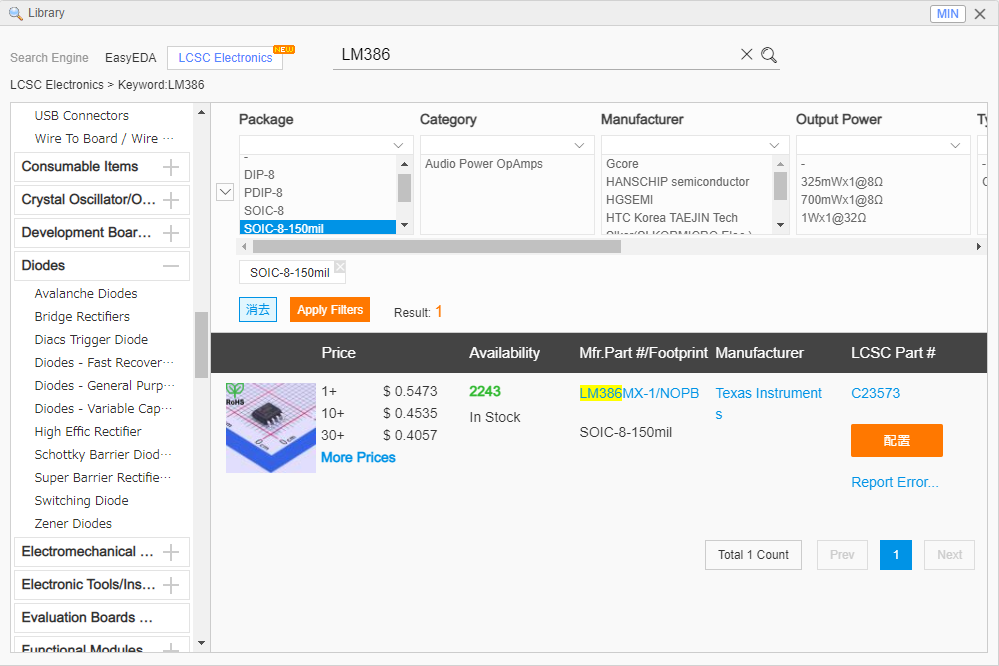Open the Texas Instruments manufacturer link
This screenshot has height=666, width=999.
coord(768,403)
